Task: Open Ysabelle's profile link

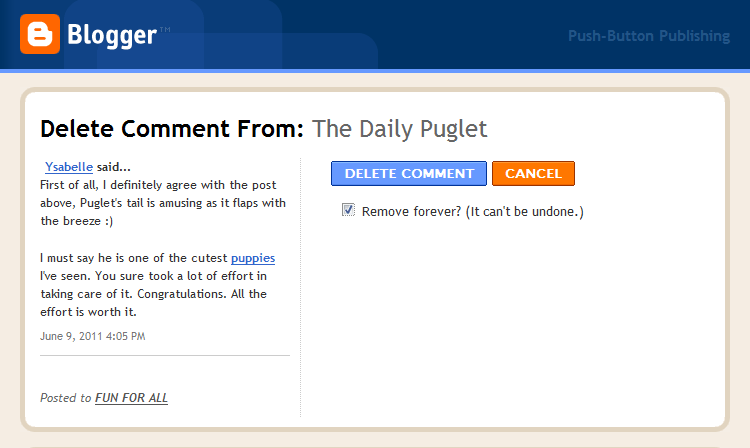Action: point(69,167)
